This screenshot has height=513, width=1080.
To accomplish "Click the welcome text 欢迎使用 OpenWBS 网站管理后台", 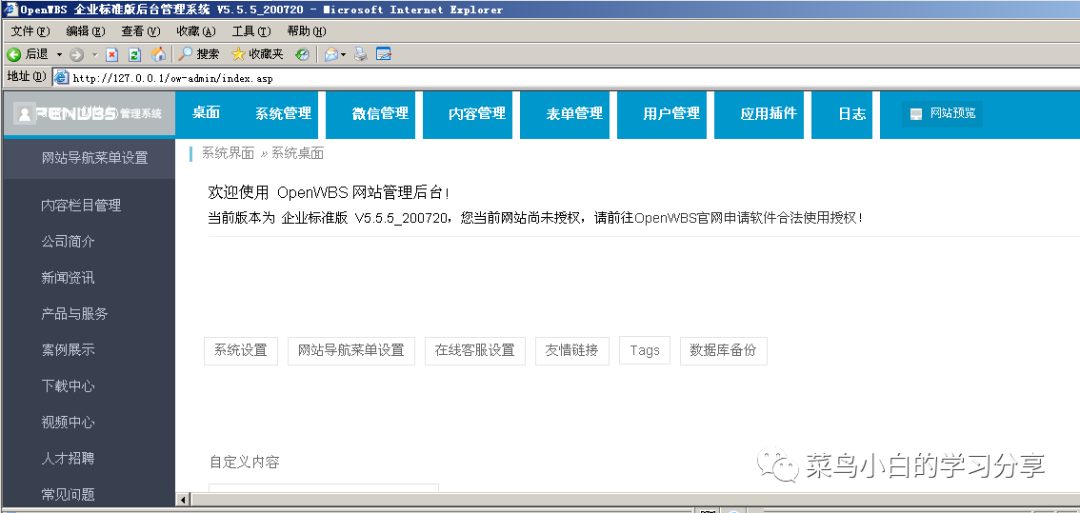I will [329, 192].
